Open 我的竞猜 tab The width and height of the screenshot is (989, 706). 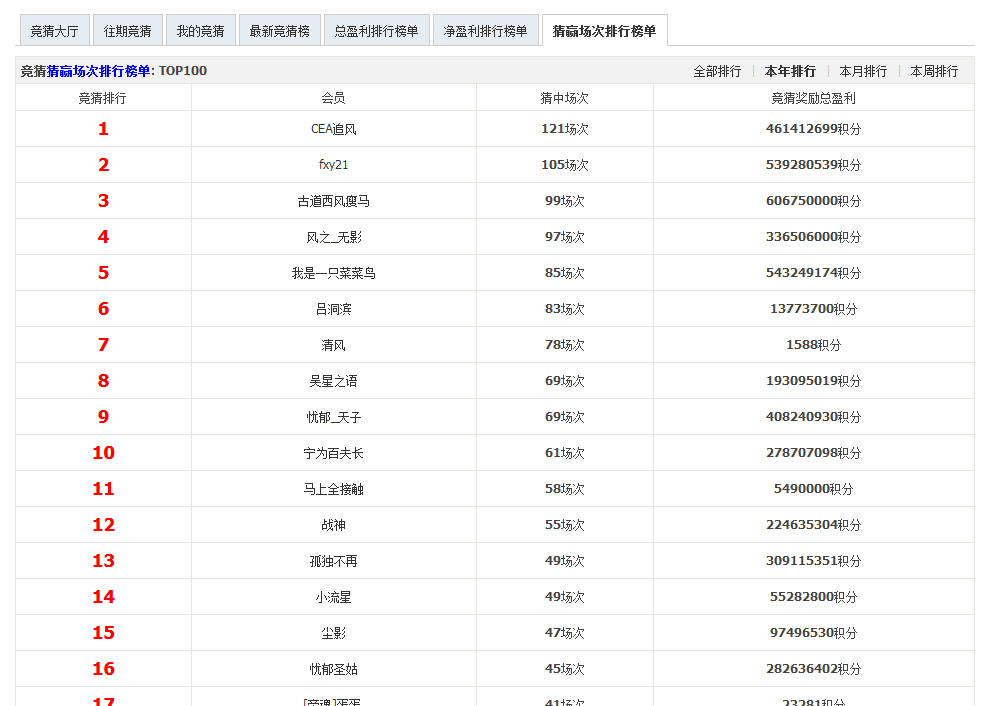click(x=200, y=31)
